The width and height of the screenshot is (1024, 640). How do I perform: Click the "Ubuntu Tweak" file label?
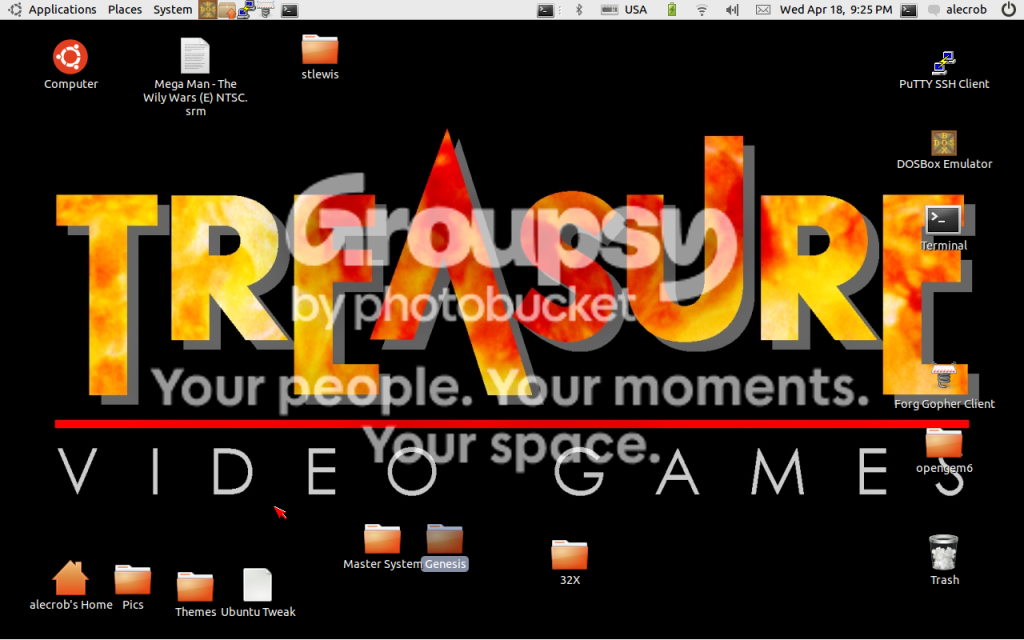pos(258,612)
